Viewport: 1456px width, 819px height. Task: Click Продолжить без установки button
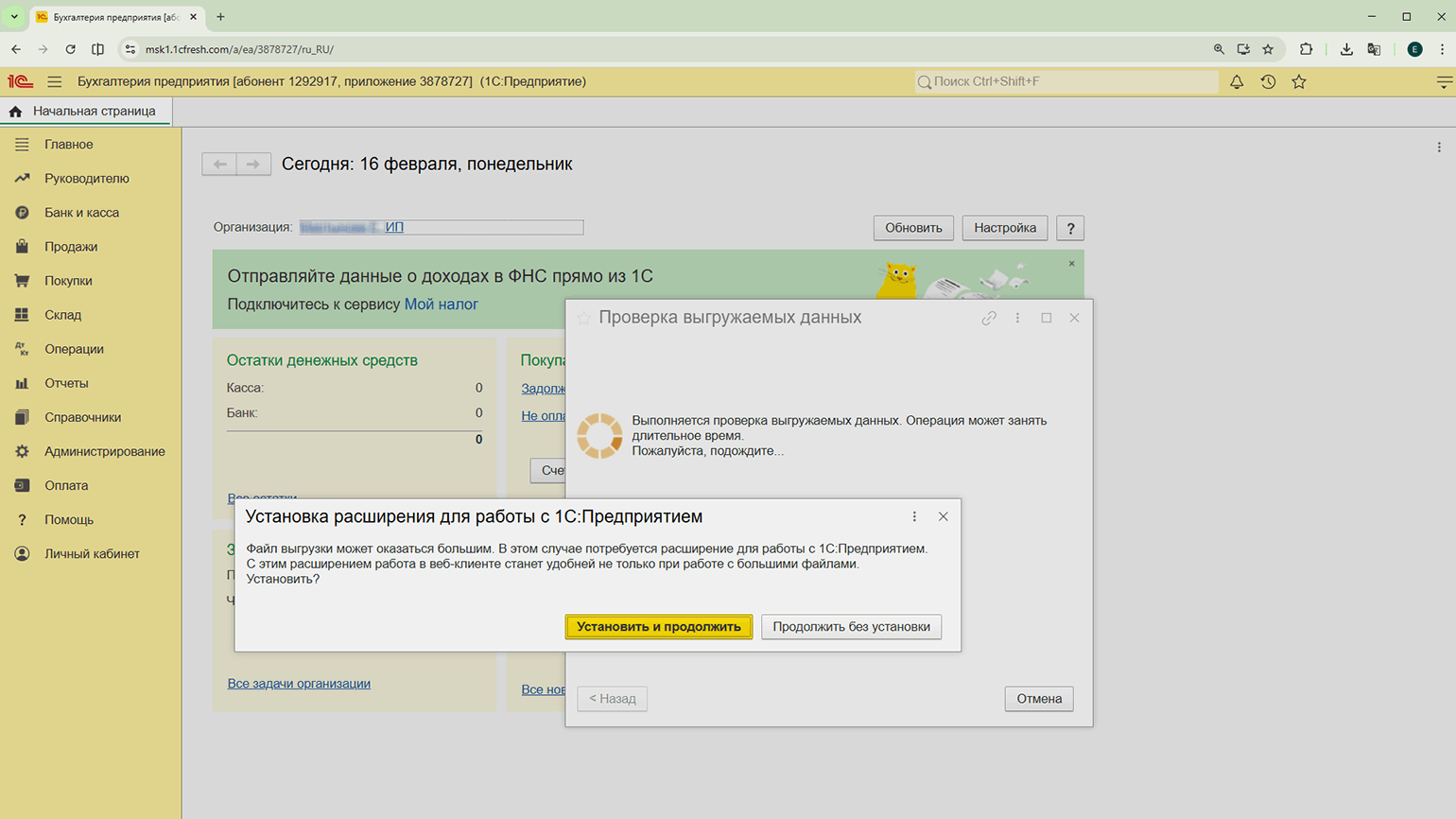click(x=851, y=627)
